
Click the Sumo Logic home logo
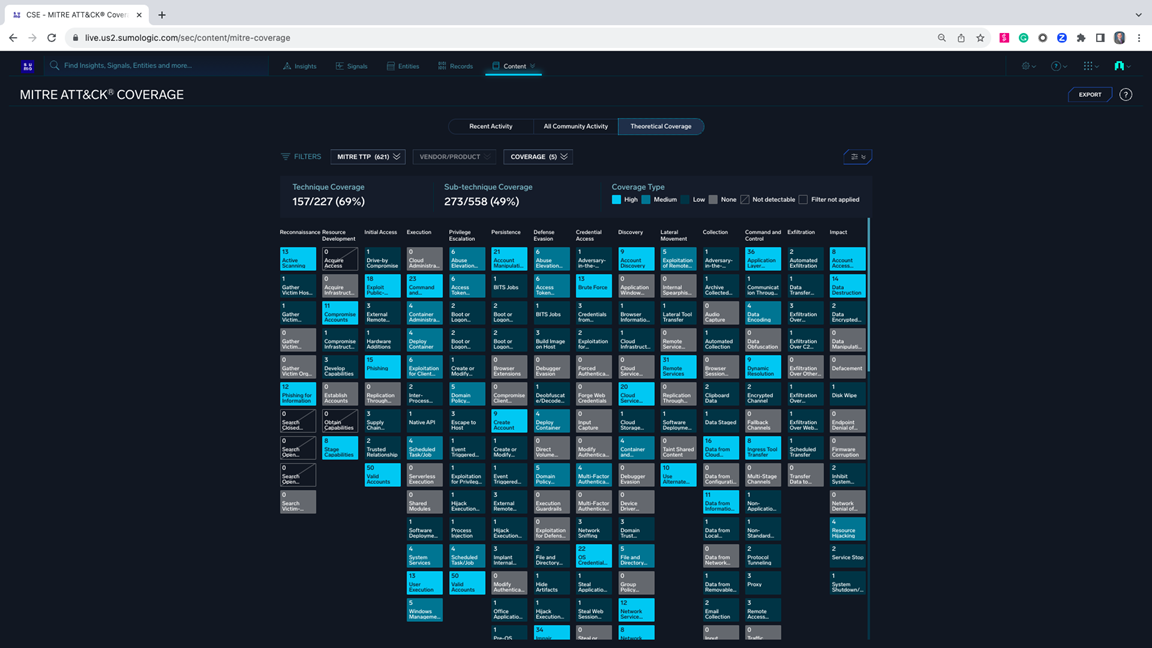[28, 66]
